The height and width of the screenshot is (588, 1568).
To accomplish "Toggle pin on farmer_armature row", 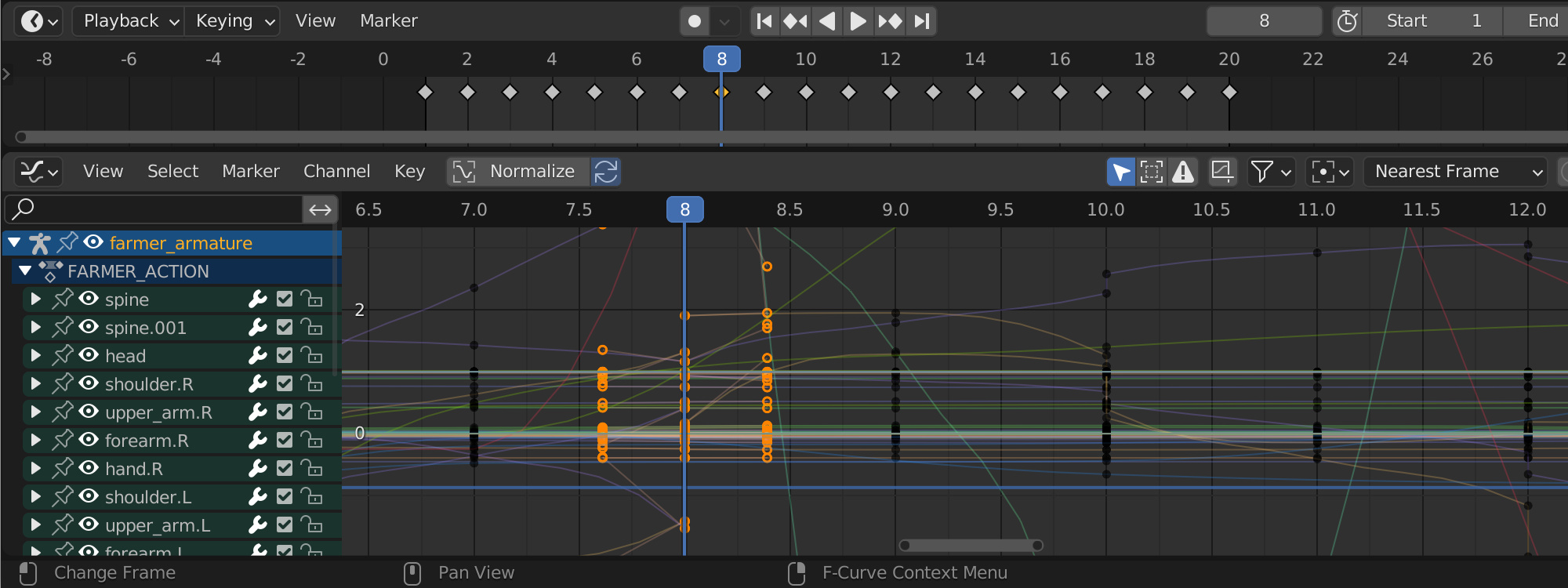I will tap(68, 242).
